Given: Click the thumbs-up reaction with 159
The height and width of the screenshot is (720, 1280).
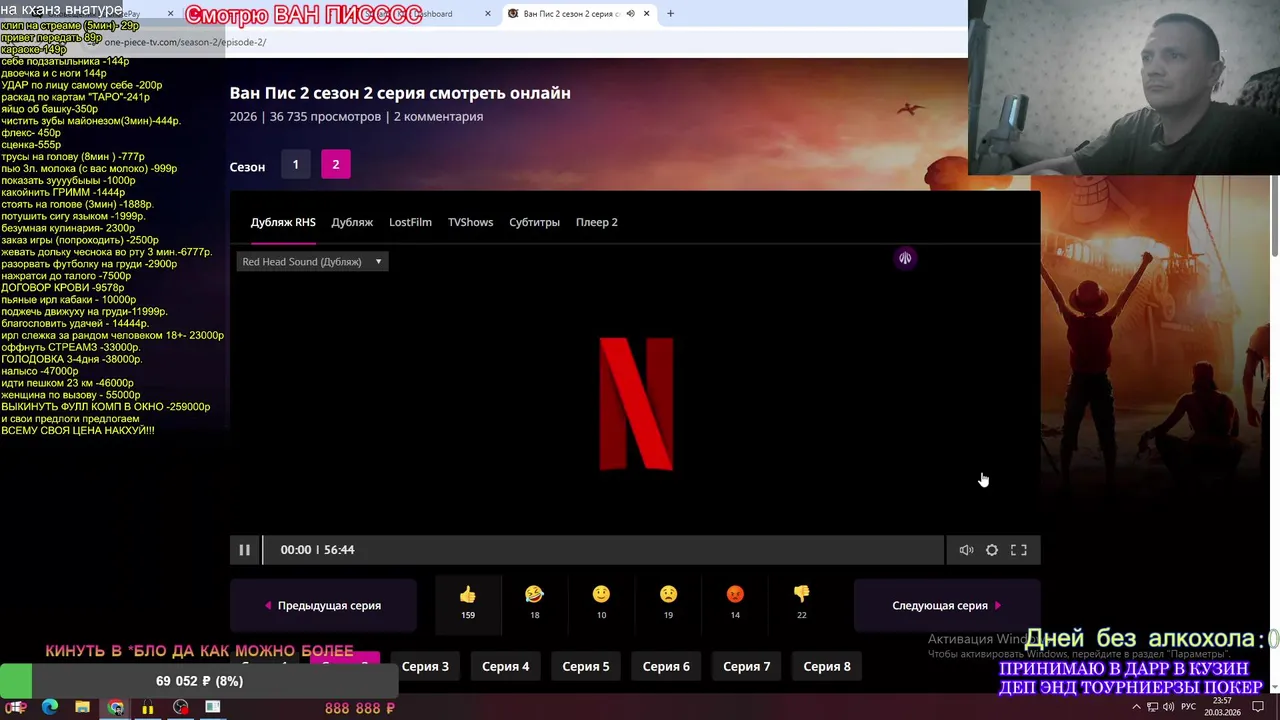Looking at the screenshot, I should pyautogui.click(x=468, y=604).
